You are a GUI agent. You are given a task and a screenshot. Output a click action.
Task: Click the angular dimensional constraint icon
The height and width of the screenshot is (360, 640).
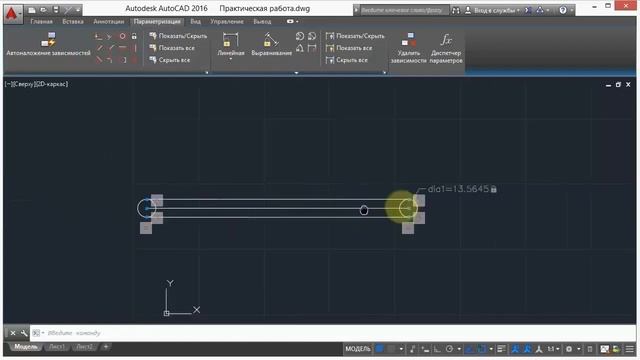(300, 48)
